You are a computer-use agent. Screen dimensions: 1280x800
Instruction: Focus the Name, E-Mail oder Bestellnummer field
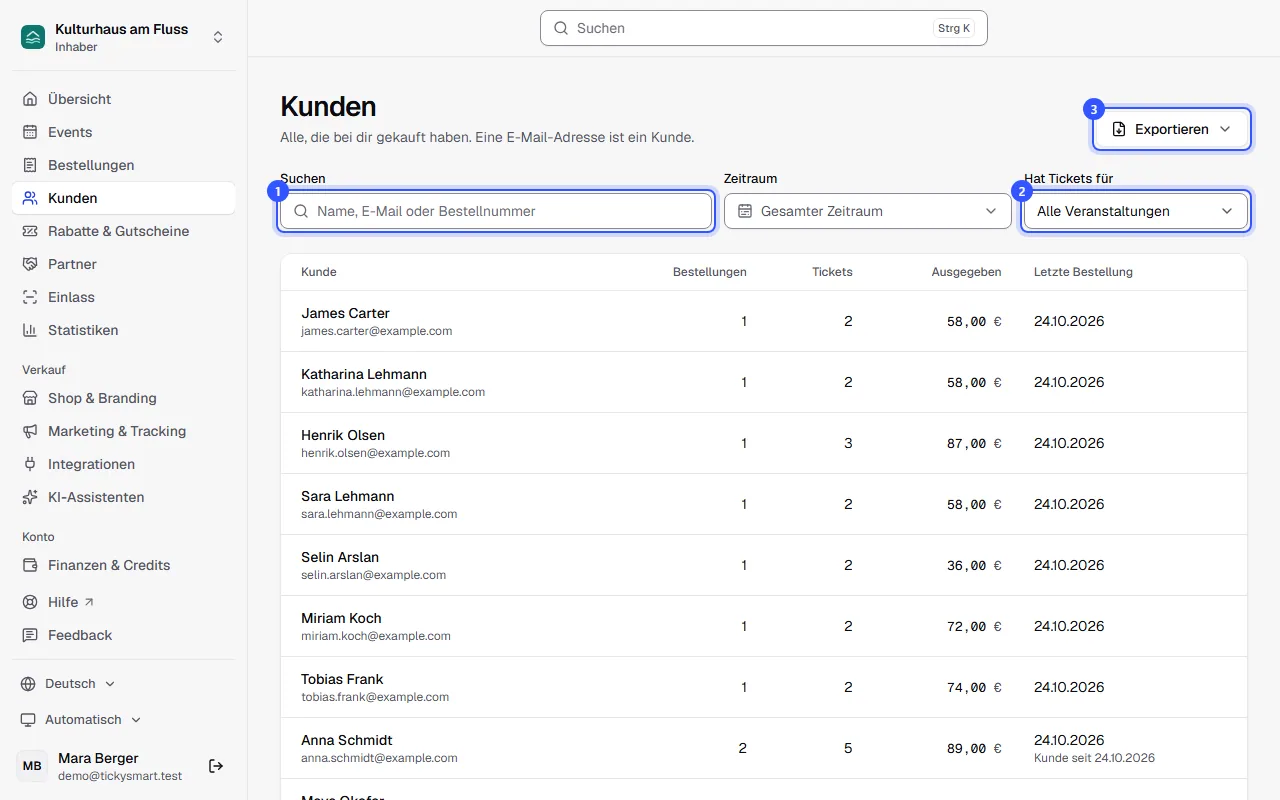coord(496,211)
